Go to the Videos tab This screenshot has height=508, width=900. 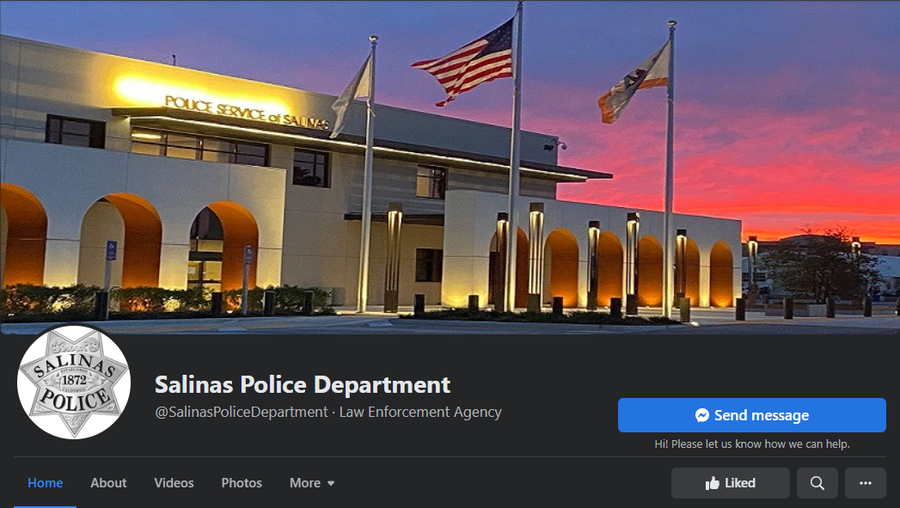coord(174,483)
